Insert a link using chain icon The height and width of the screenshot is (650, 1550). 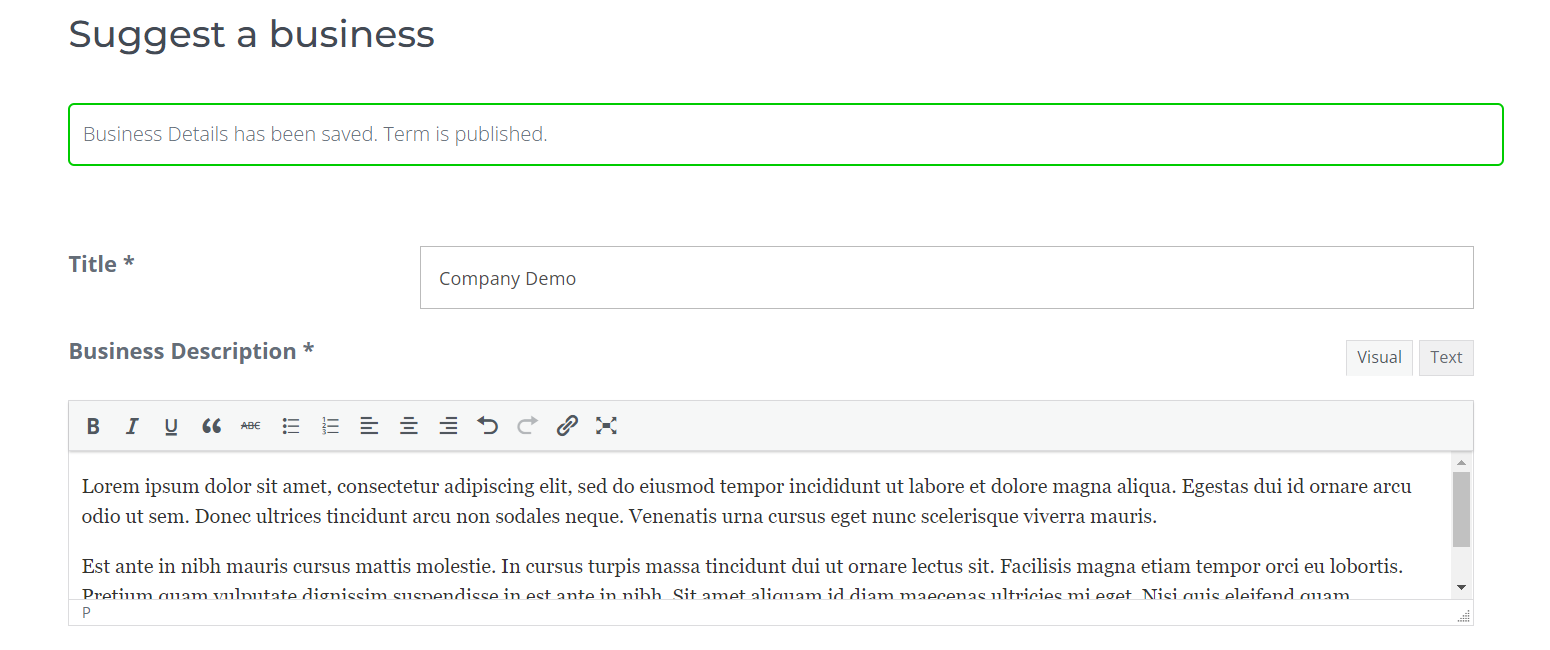[567, 426]
